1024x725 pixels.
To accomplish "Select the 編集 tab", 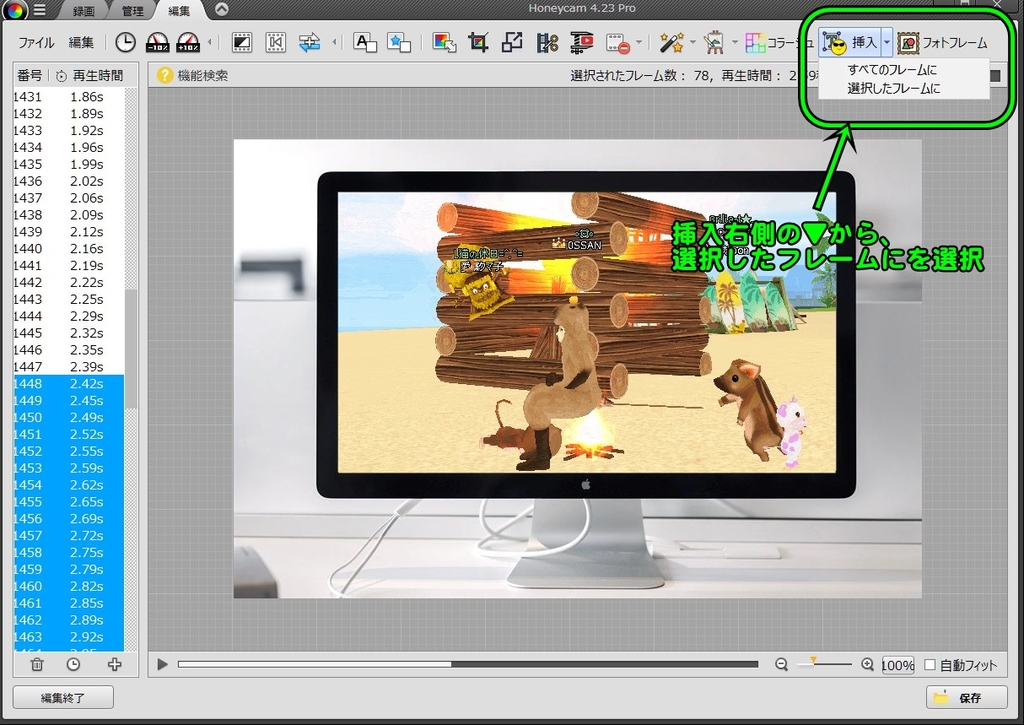I will pyautogui.click(x=179, y=10).
